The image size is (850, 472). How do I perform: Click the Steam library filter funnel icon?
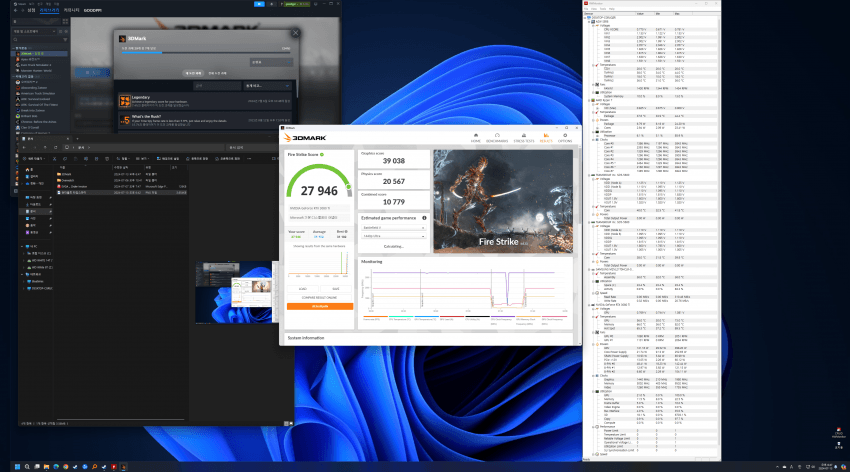65,40
